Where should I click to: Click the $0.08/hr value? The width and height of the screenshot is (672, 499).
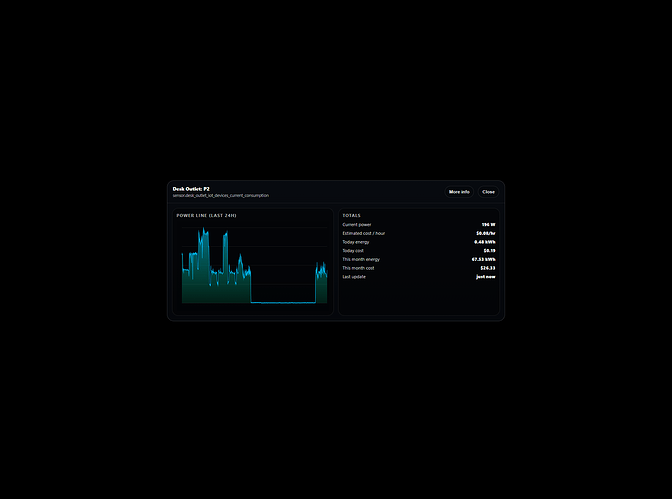pyautogui.click(x=486, y=233)
